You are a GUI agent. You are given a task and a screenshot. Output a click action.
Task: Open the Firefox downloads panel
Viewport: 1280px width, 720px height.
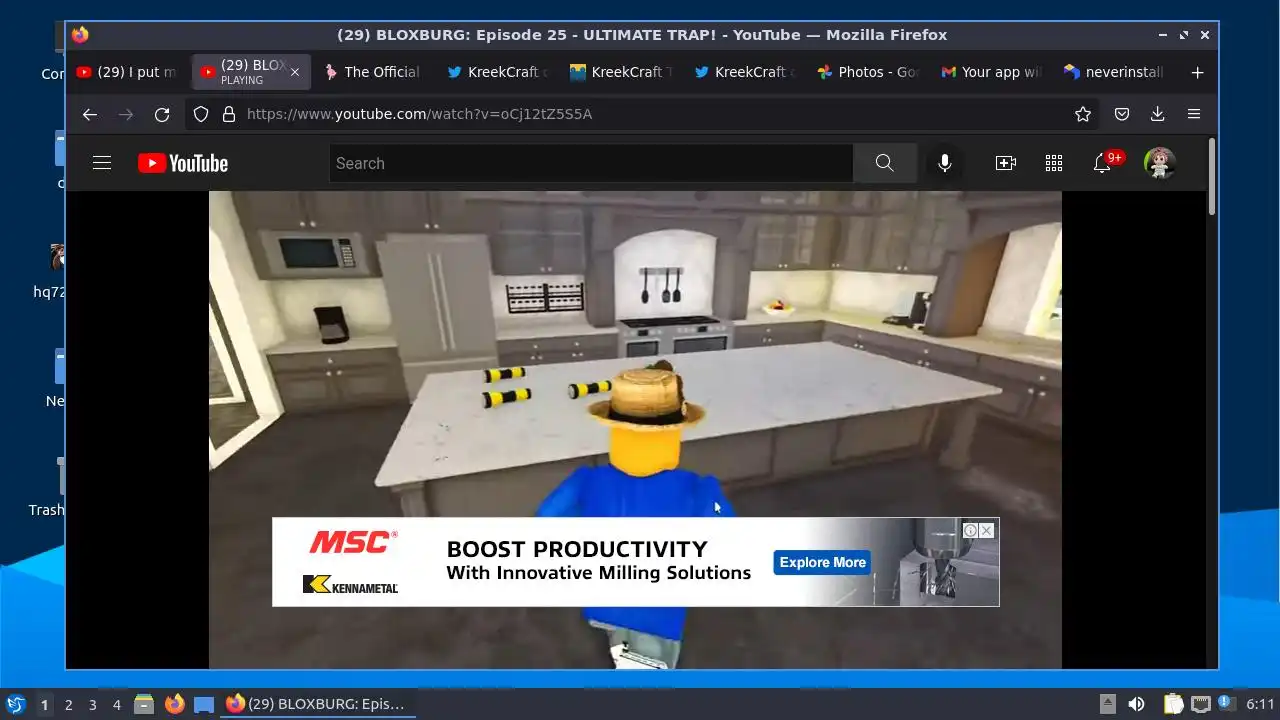pyautogui.click(x=1158, y=114)
